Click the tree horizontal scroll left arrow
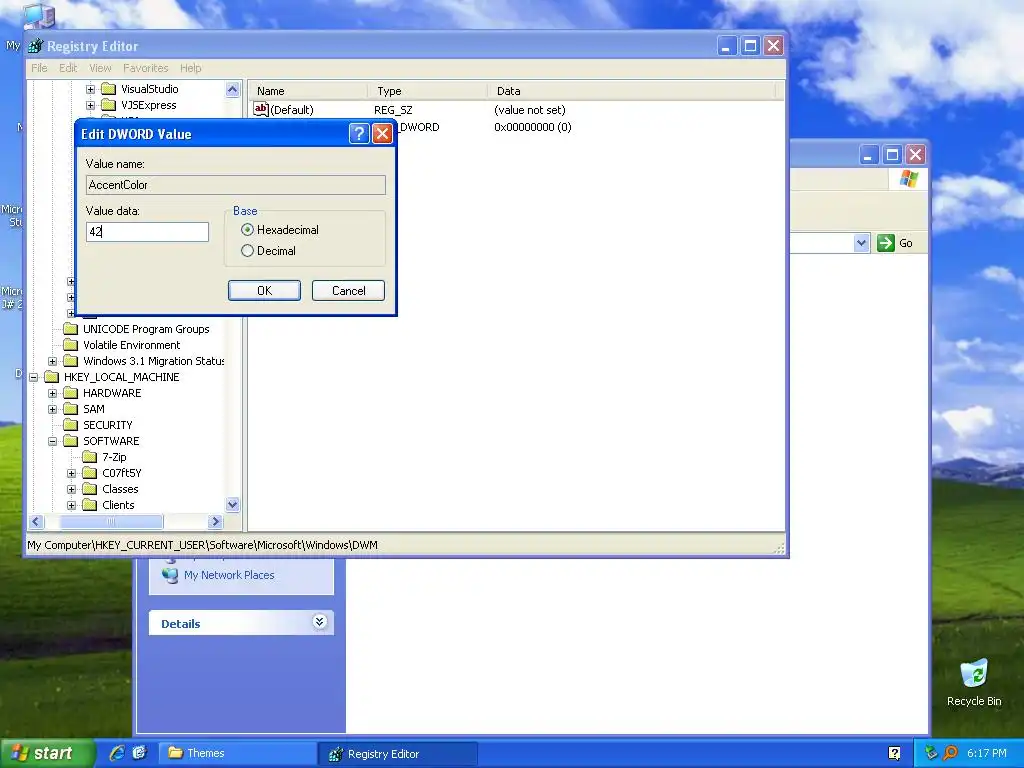The height and width of the screenshot is (768, 1024). 36,522
